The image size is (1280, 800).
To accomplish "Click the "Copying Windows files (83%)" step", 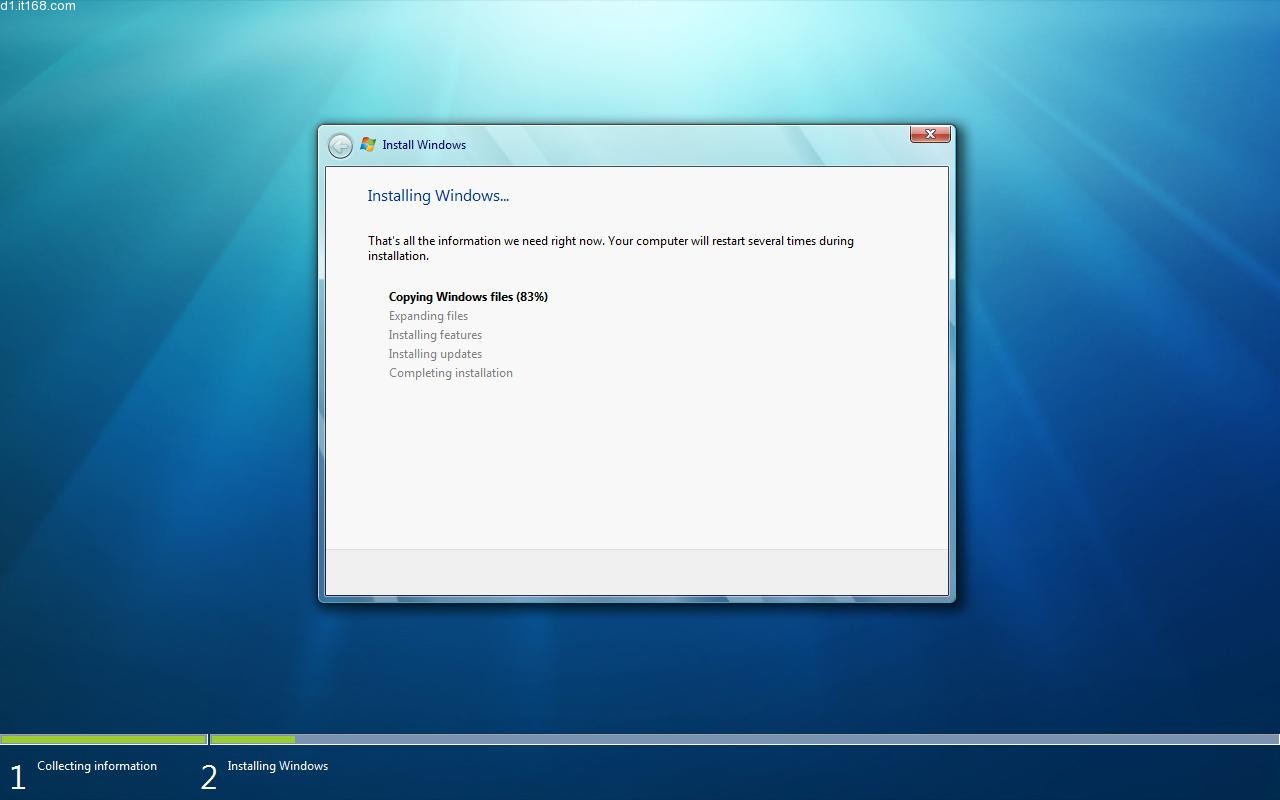I will 468,297.
